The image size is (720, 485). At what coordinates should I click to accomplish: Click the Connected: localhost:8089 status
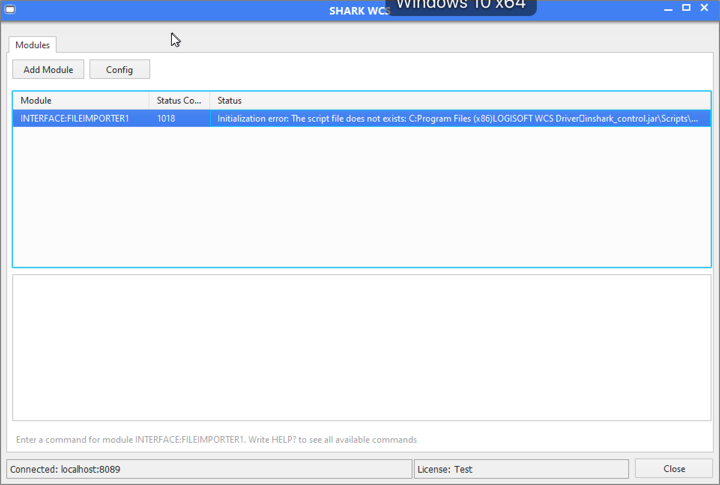coord(209,469)
